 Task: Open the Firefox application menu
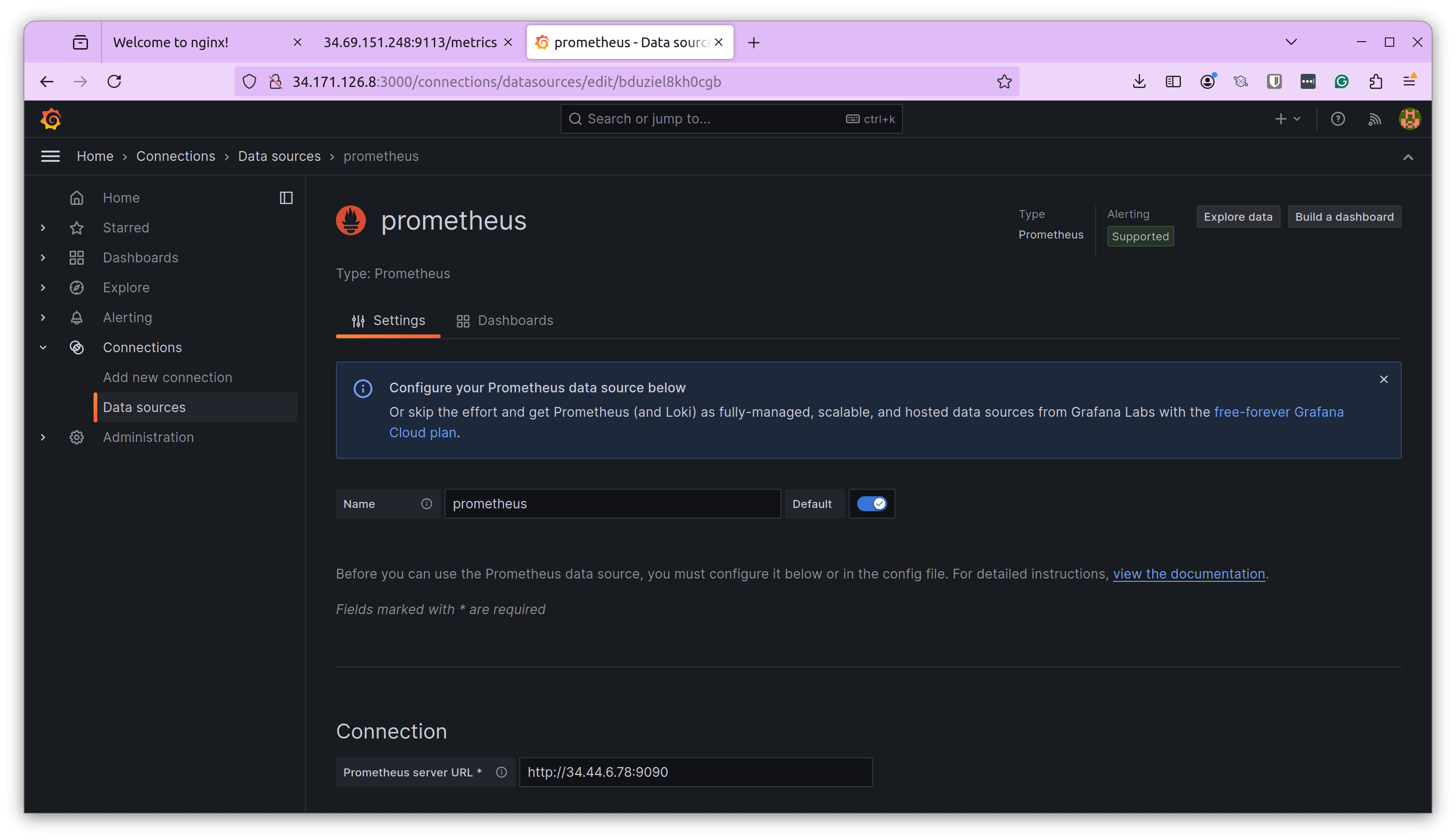(x=1409, y=81)
